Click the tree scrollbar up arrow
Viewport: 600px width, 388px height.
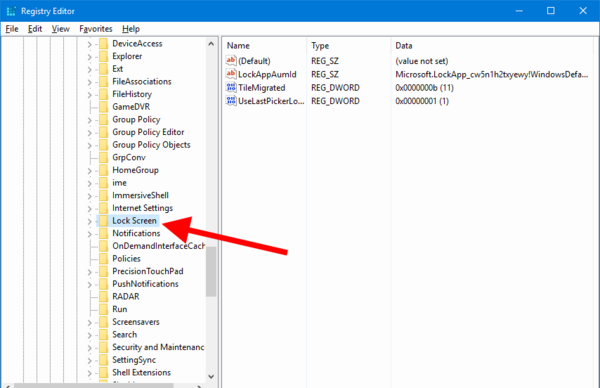tap(211, 44)
